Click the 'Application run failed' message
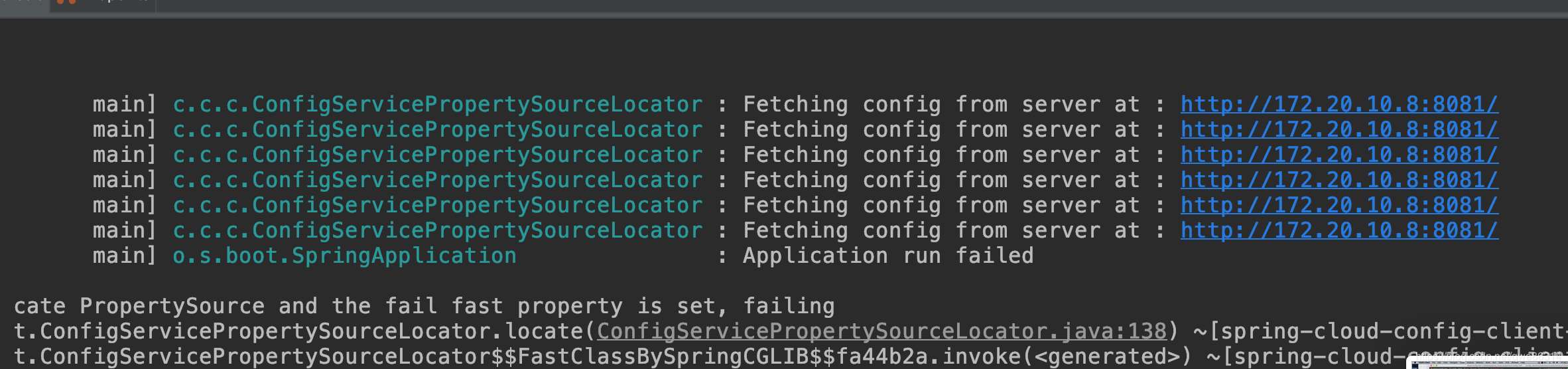The height and width of the screenshot is (369, 1568). [x=887, y=256]
